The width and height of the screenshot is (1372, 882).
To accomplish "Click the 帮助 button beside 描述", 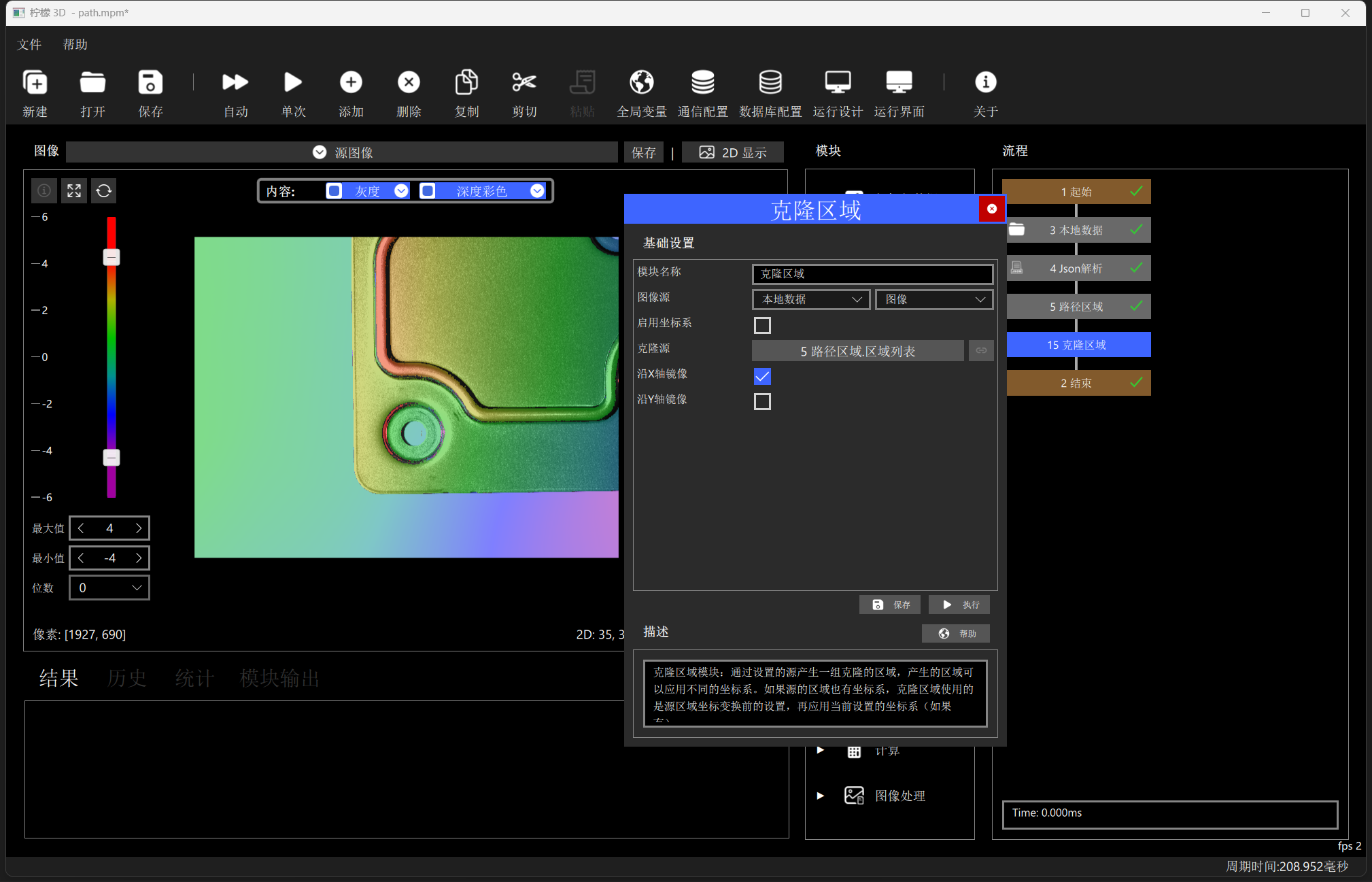I will click(956, 633).
